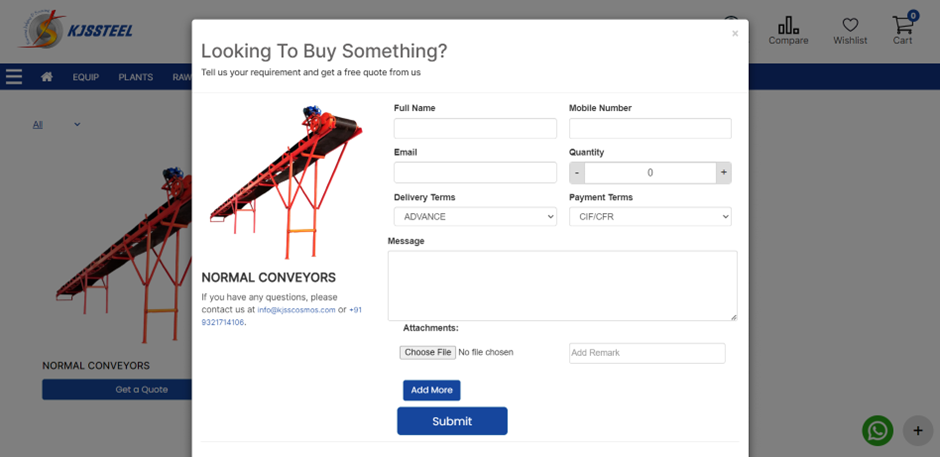Increase quantity with the plus stepper
The width and height of the screenshot is (940, 457).
(x=724, y=173)
